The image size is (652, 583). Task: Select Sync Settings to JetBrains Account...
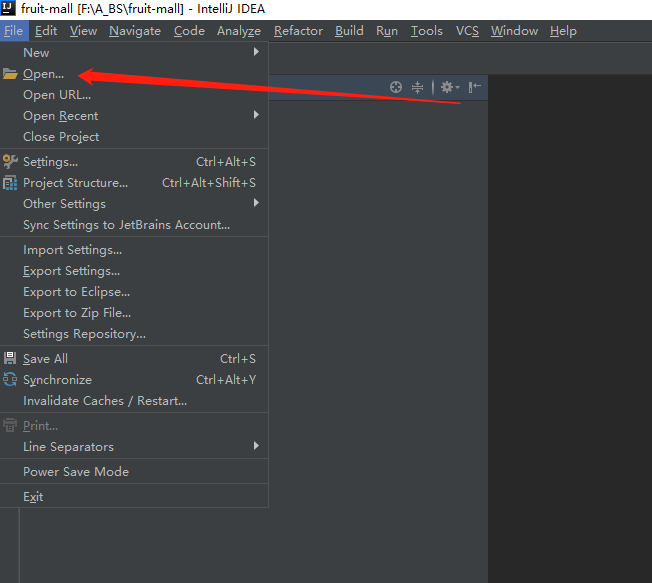pos(134,225)
